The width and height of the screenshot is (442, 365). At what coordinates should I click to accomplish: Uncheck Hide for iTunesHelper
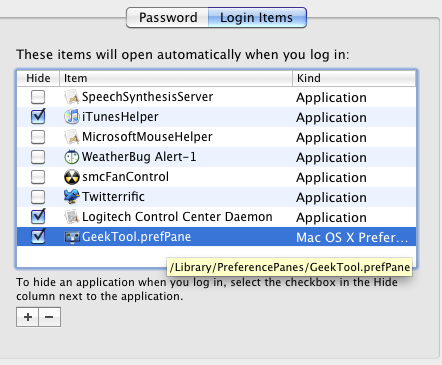(x=38, y=116)
